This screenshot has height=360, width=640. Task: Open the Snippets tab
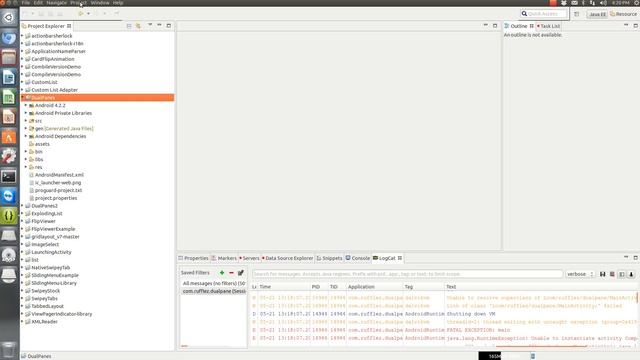[x=329, y=258]
